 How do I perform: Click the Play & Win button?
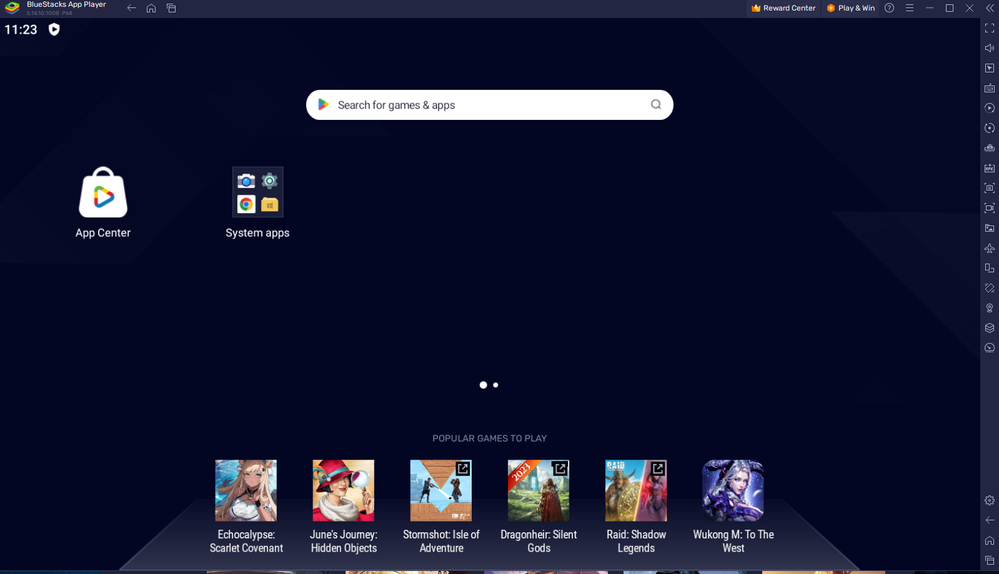[x=850, y=8]
